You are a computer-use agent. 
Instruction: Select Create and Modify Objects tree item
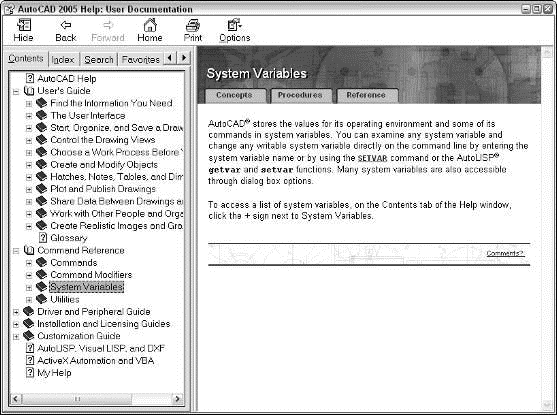coord(104,165)
